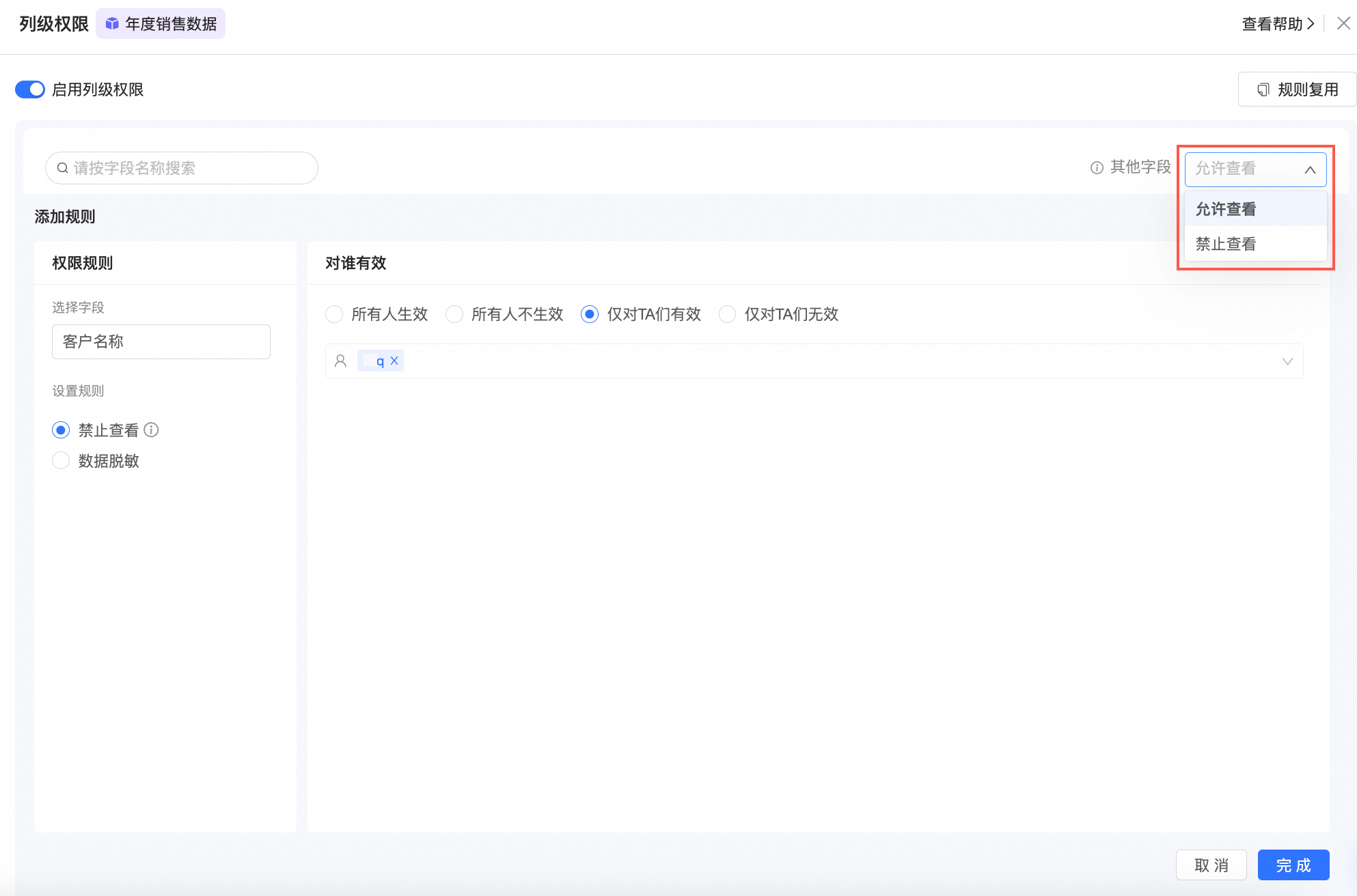1357x896 pixels.
Task: Click the 完成 button
Action: pyautogui.click(x=1293, y=865)
